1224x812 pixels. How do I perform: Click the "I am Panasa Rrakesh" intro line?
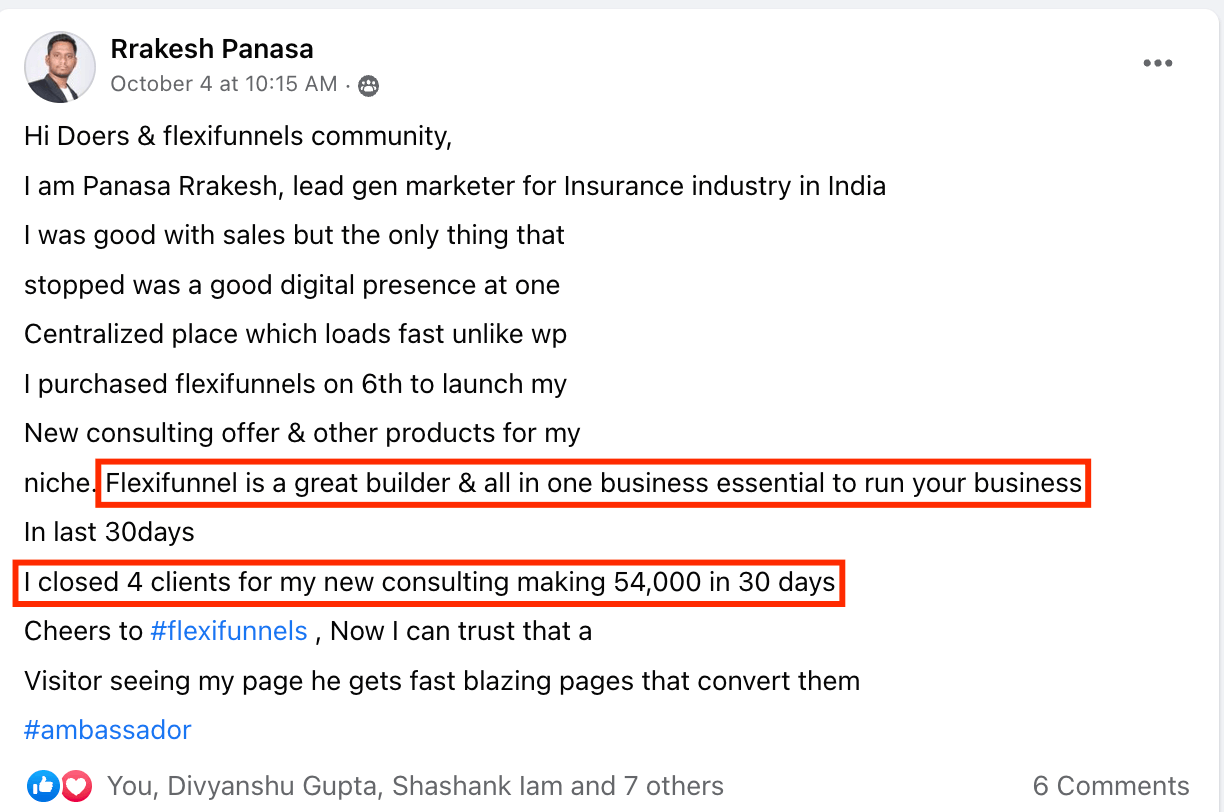454,186
